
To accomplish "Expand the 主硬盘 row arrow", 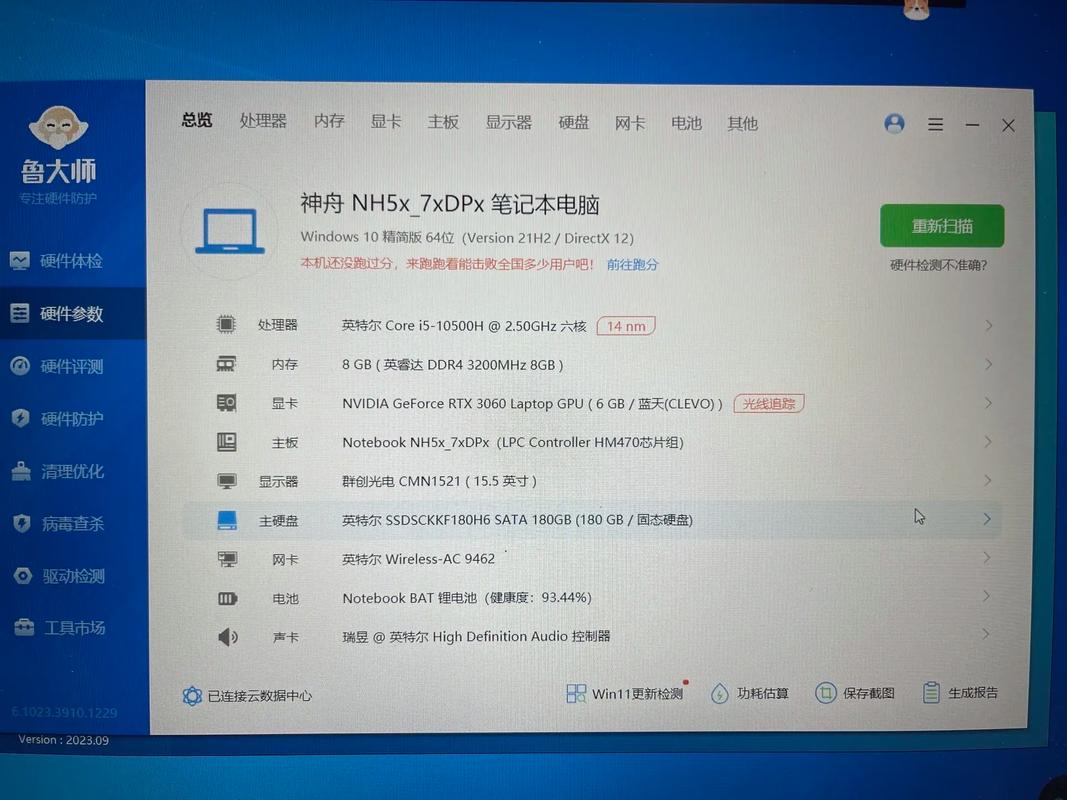I will [x=987, y=519].
